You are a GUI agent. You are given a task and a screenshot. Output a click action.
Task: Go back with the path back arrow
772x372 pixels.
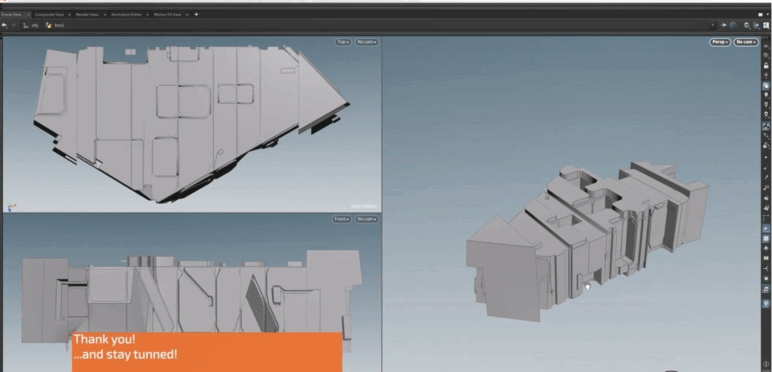[4, 25]
